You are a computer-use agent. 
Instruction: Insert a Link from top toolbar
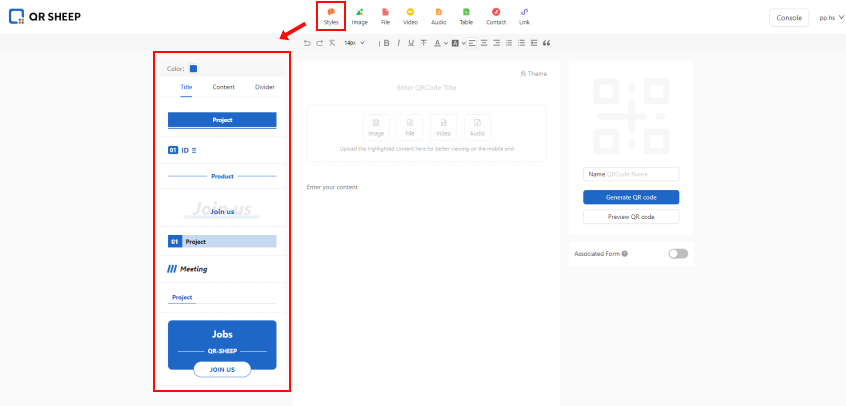(524, 16)
